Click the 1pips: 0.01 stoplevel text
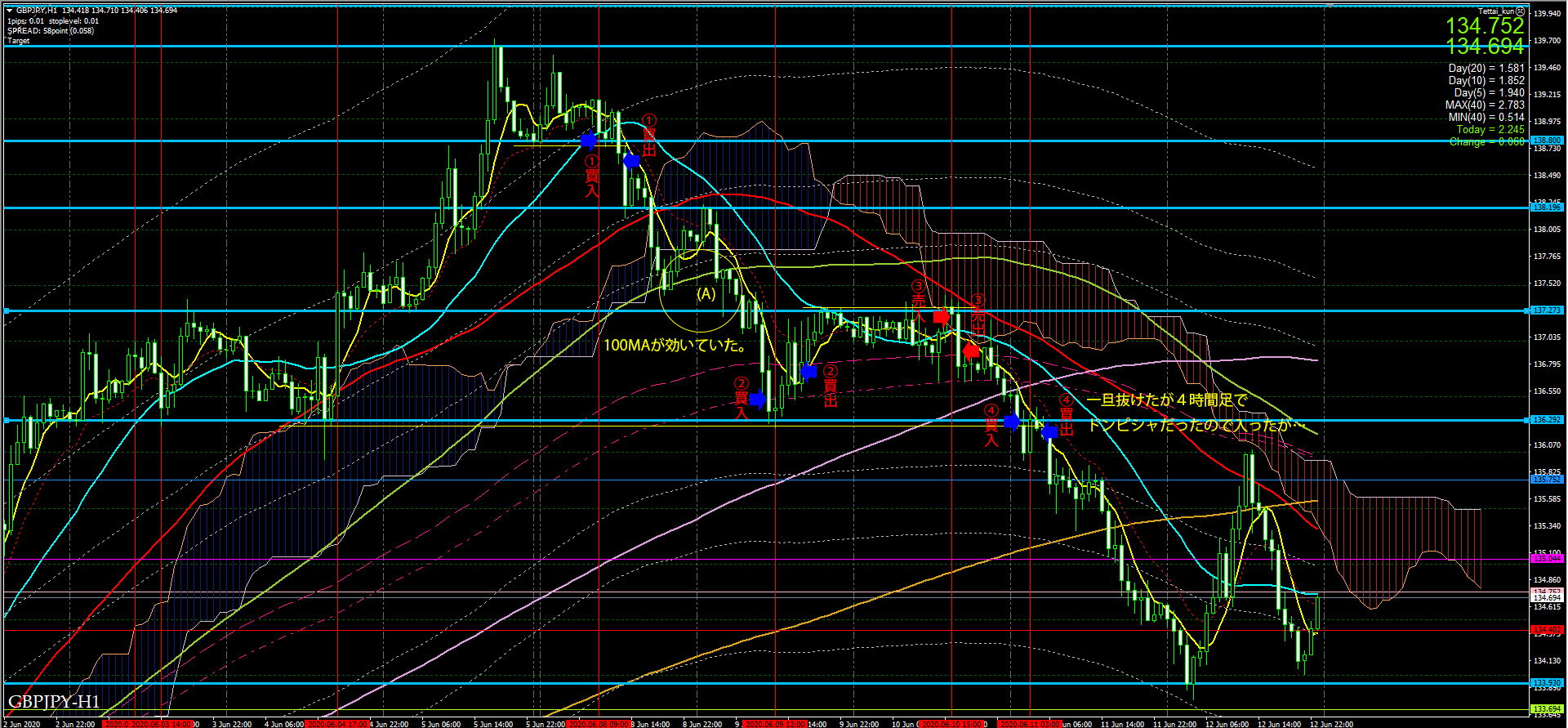The image size is (1568, 728). click(x=53, y=21)
